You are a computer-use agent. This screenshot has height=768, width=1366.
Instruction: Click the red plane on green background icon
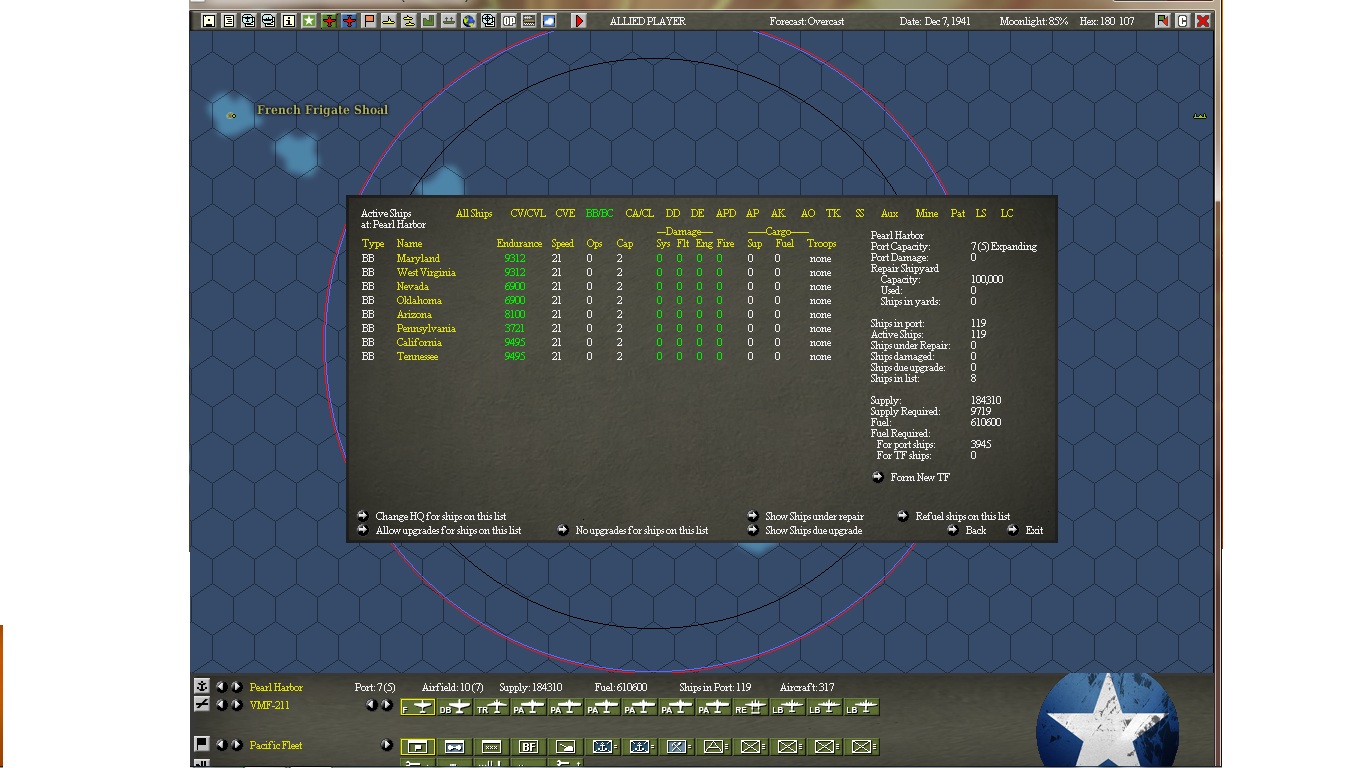point(329,21)
